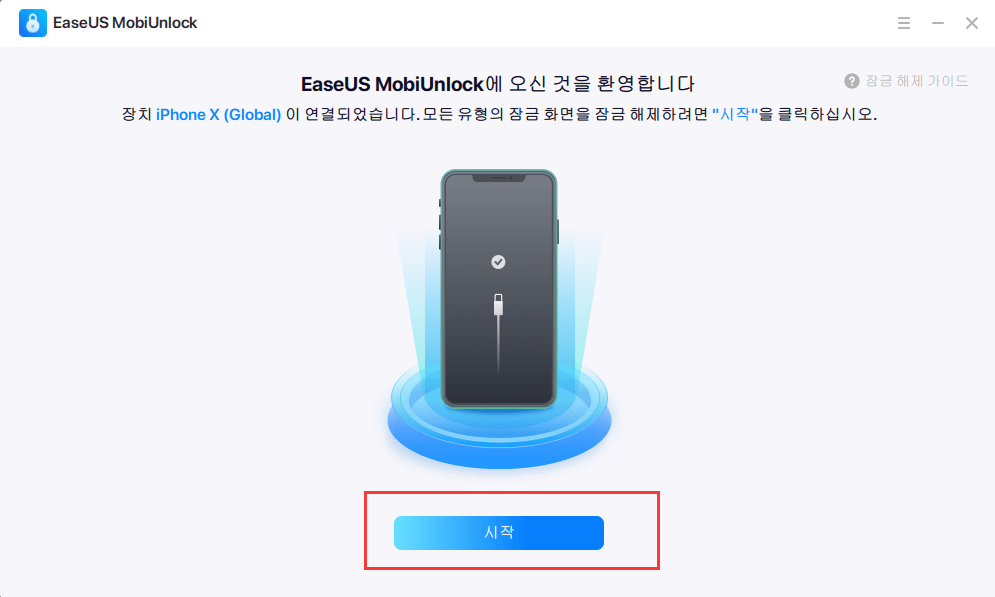Click the EaseUS MobiUnlock title bar text
Image resolution: width=995 pixels, height=597 pixels.
125,23
